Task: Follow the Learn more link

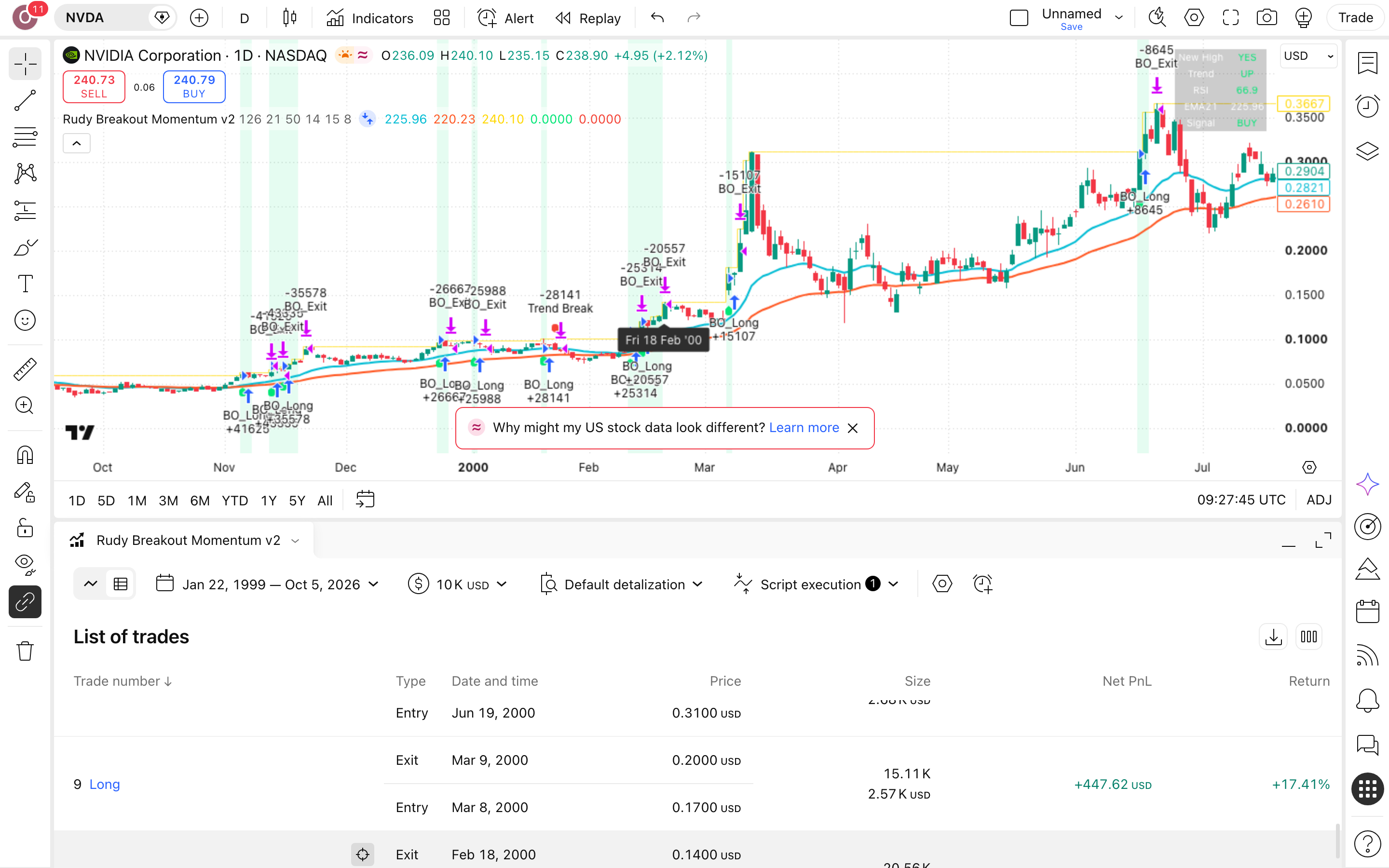Action: click(803, 428)
